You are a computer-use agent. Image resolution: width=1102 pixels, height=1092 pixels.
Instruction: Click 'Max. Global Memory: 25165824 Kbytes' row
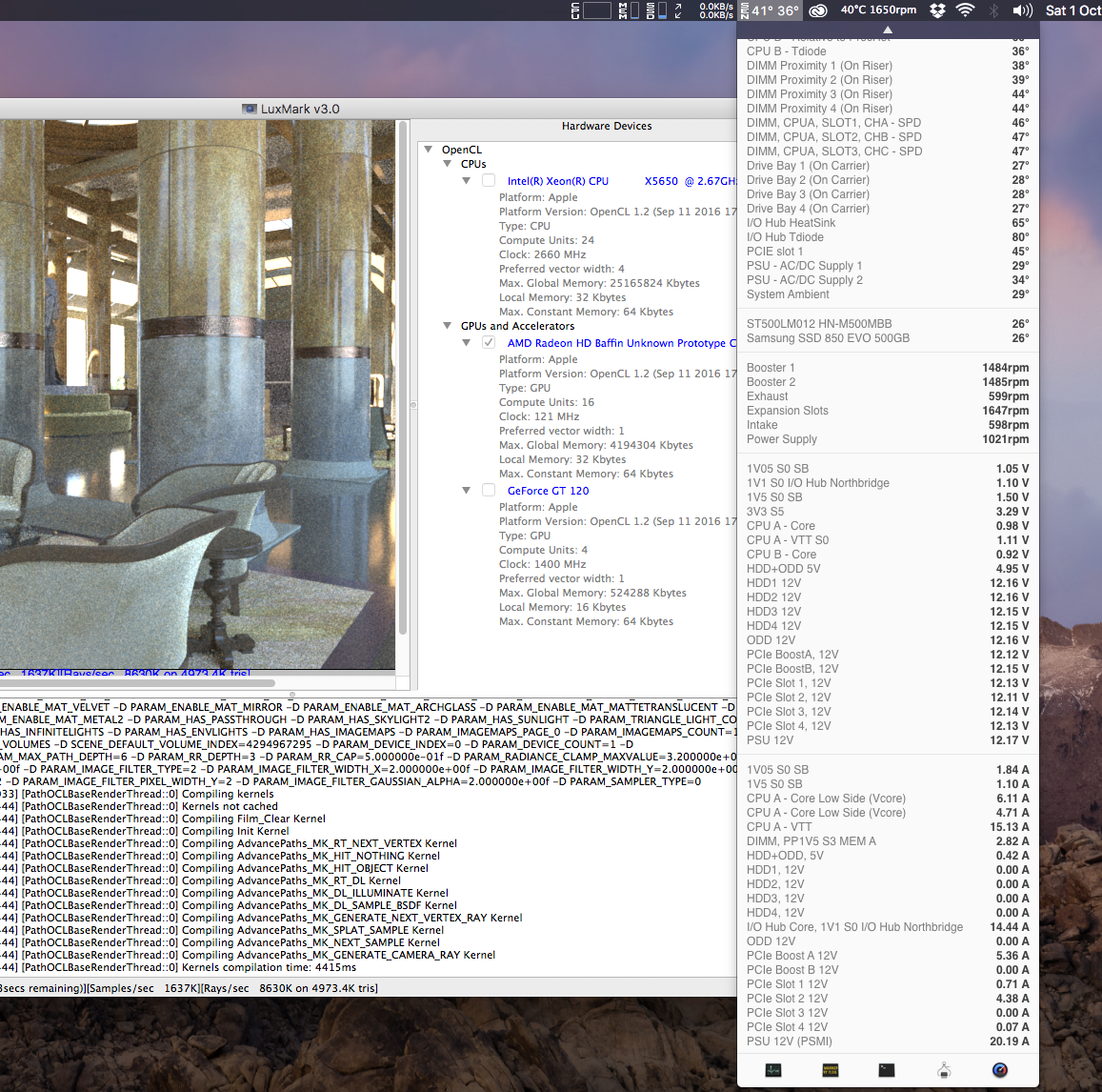tap(599, 283)
